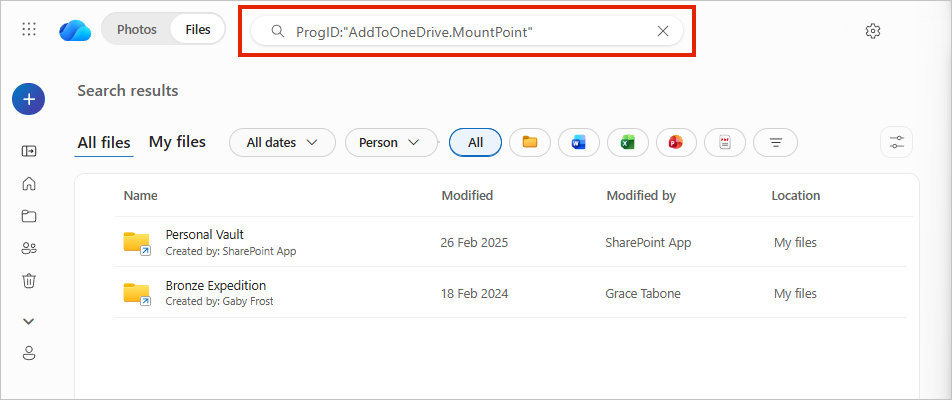Filter results by Word documents
Viewport: 952px width, 400px height.
click(x=579, y=143)
